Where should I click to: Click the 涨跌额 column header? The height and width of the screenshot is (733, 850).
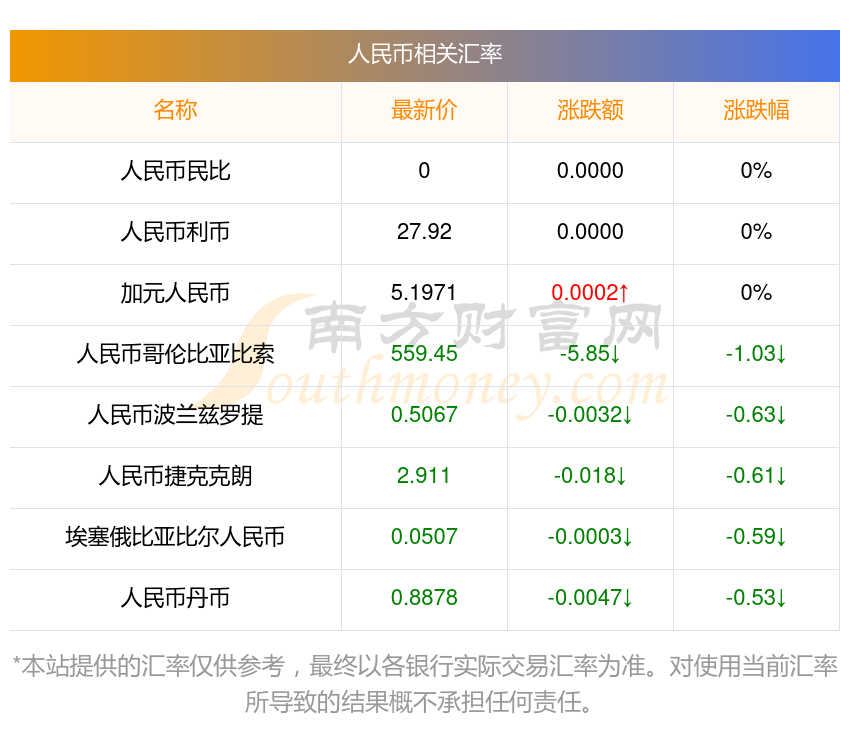590,110
